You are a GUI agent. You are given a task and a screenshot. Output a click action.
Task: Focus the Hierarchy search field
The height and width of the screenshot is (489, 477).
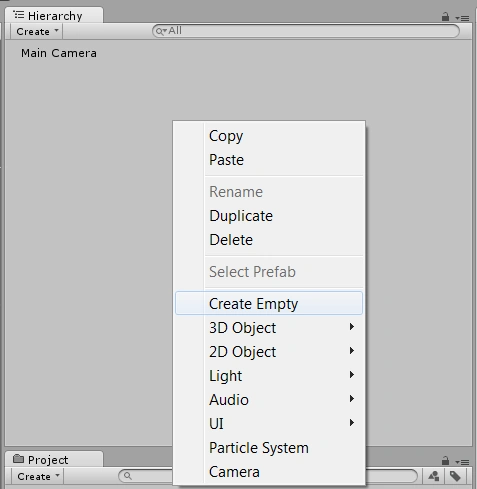pos(306,31)
